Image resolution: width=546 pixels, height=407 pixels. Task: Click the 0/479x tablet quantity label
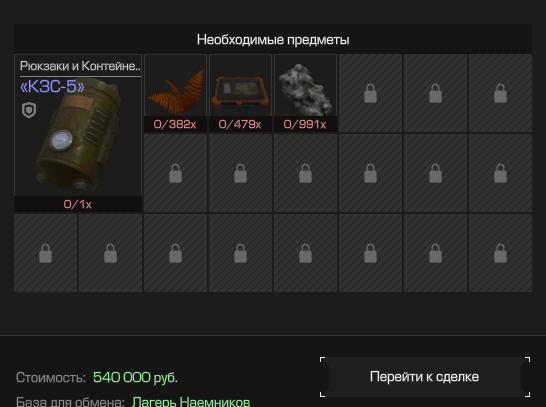point(240,124)
